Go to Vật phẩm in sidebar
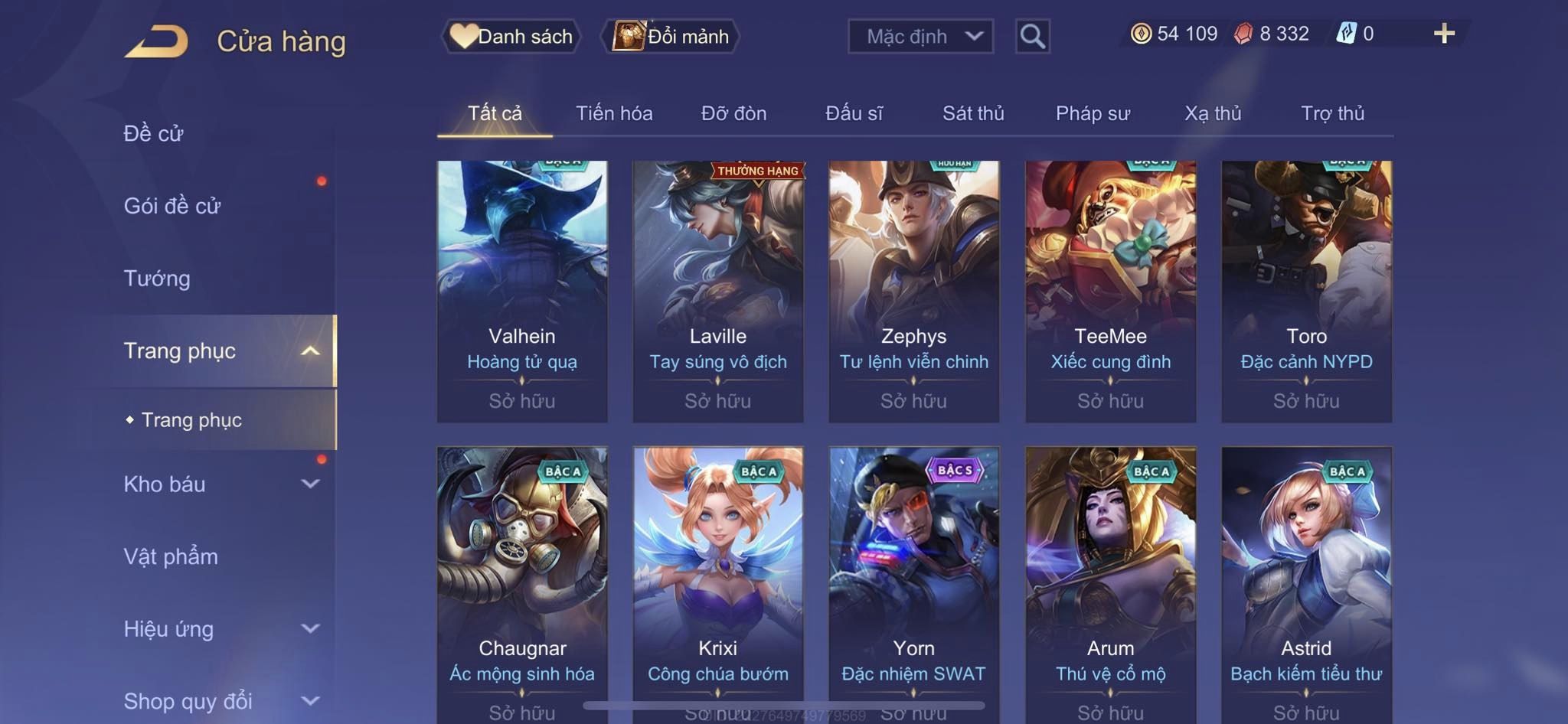1568x724 pixels. click(171, 556)
